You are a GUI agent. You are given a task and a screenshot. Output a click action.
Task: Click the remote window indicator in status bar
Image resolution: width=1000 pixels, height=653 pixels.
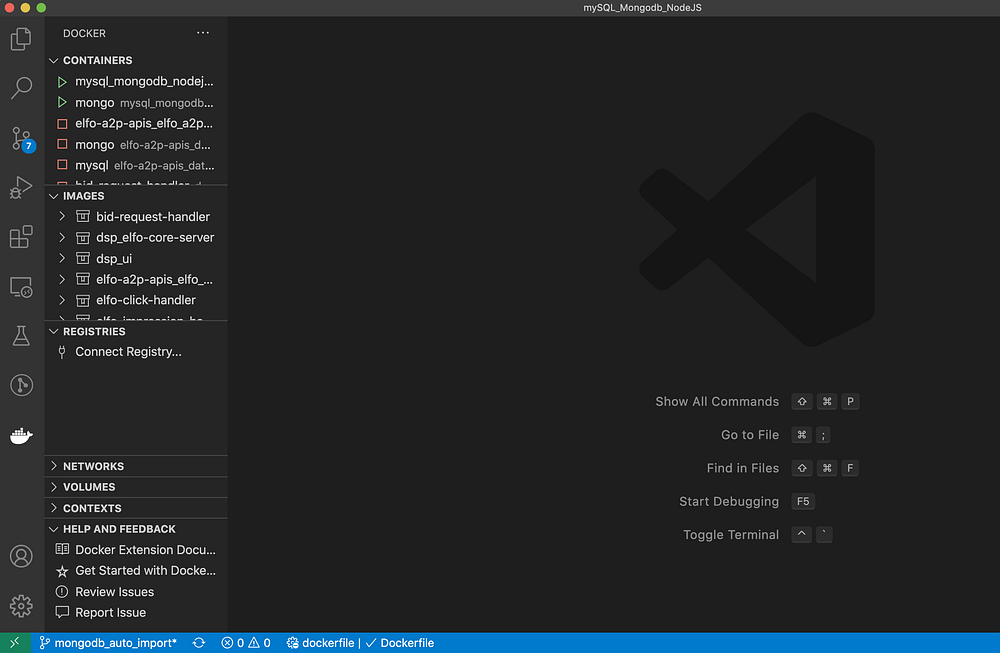pyautogui.click(x=15, y=643)
